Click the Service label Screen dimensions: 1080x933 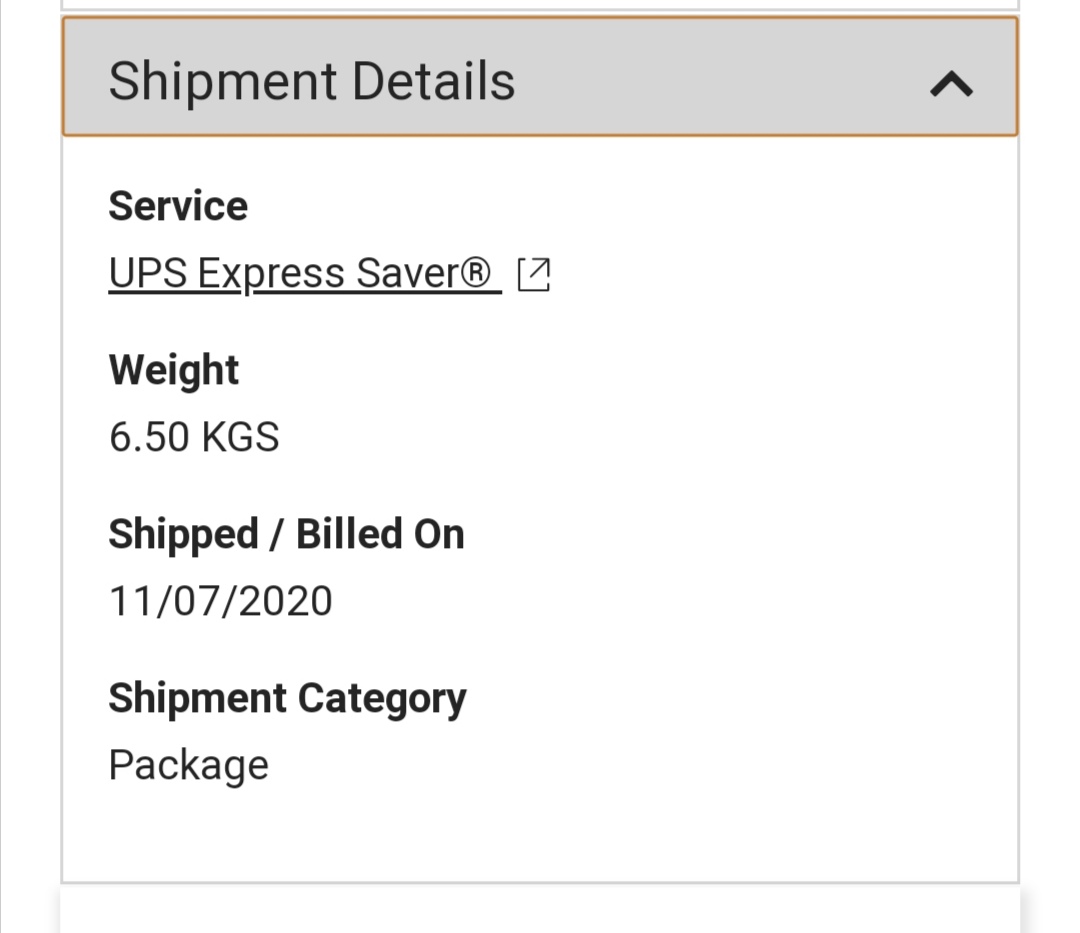[x=178, y=206]
